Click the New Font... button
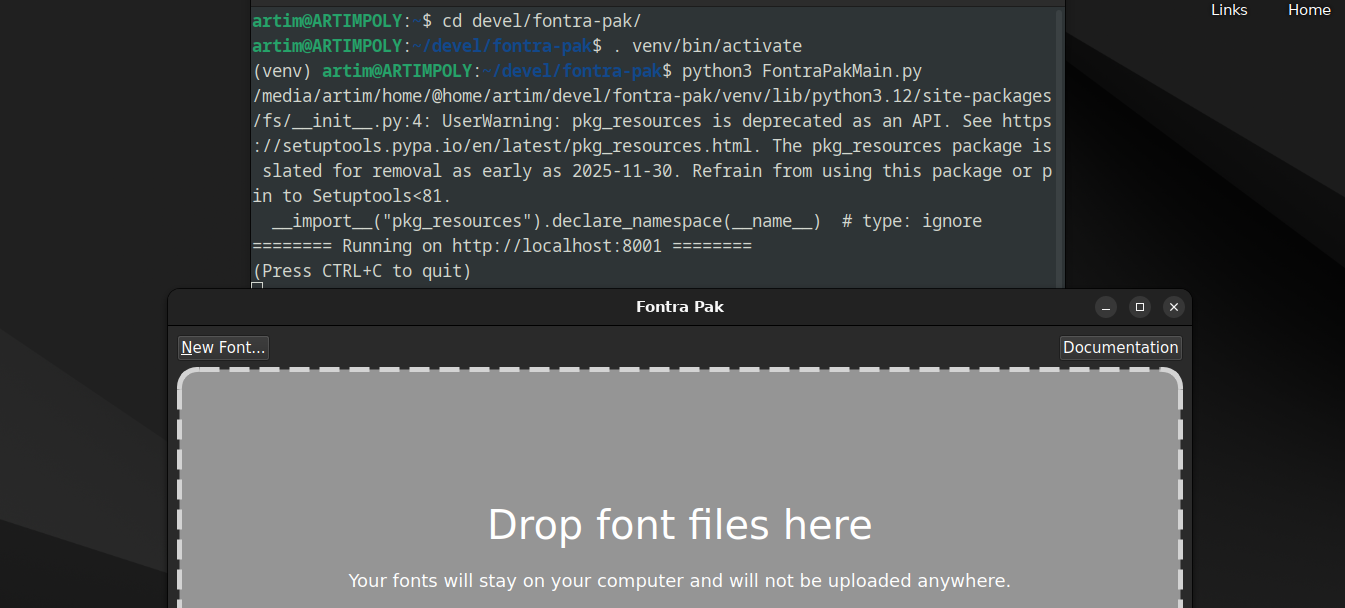 pos(223,347)
